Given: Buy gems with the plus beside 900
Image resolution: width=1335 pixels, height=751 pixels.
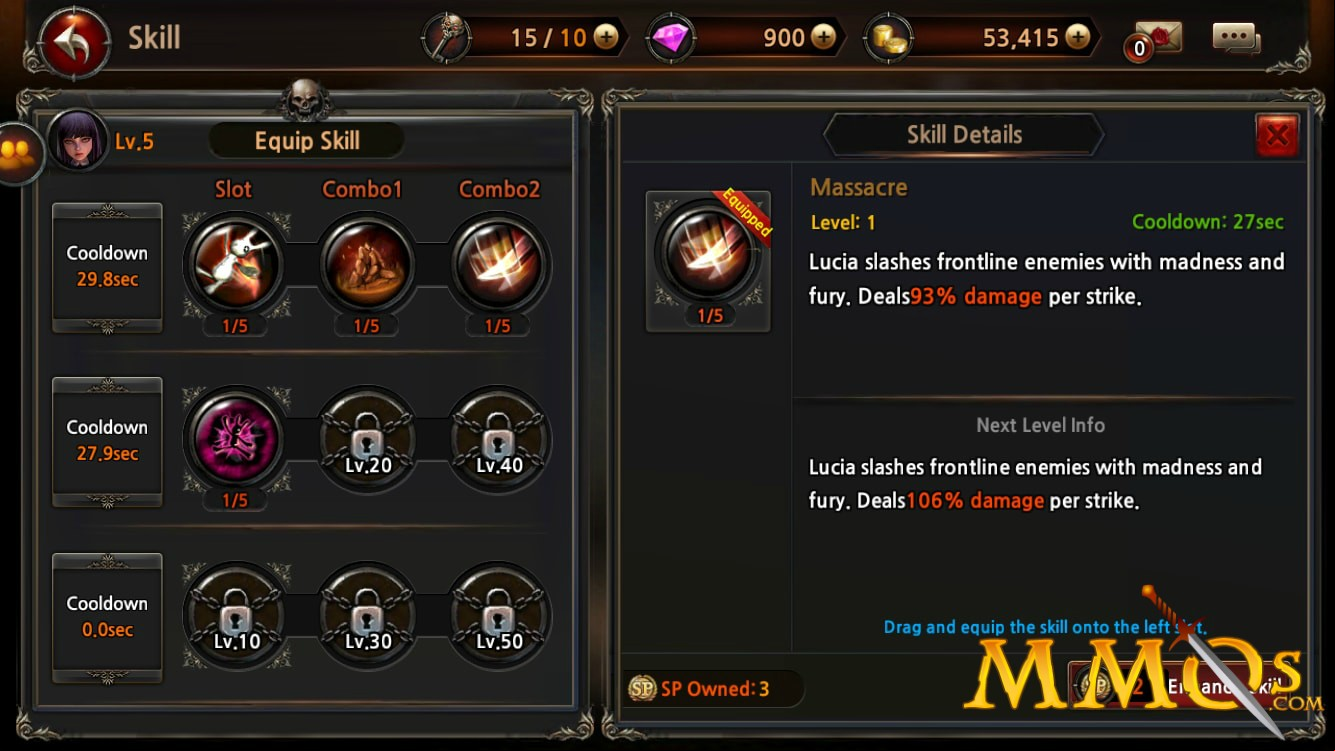Looking at the screenshot, I should pyautogui.click(x=823, y=38).
